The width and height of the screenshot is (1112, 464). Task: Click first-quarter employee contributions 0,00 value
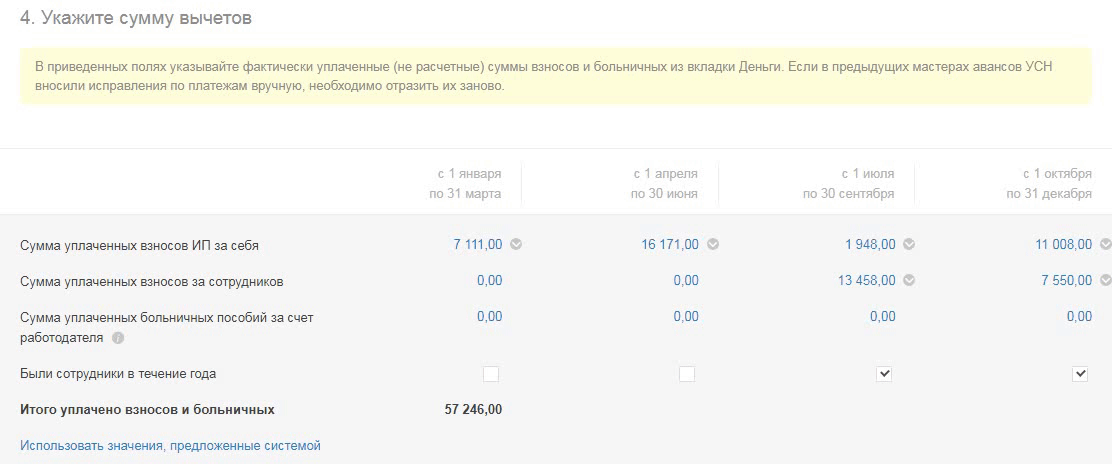[x=489, y=281]
